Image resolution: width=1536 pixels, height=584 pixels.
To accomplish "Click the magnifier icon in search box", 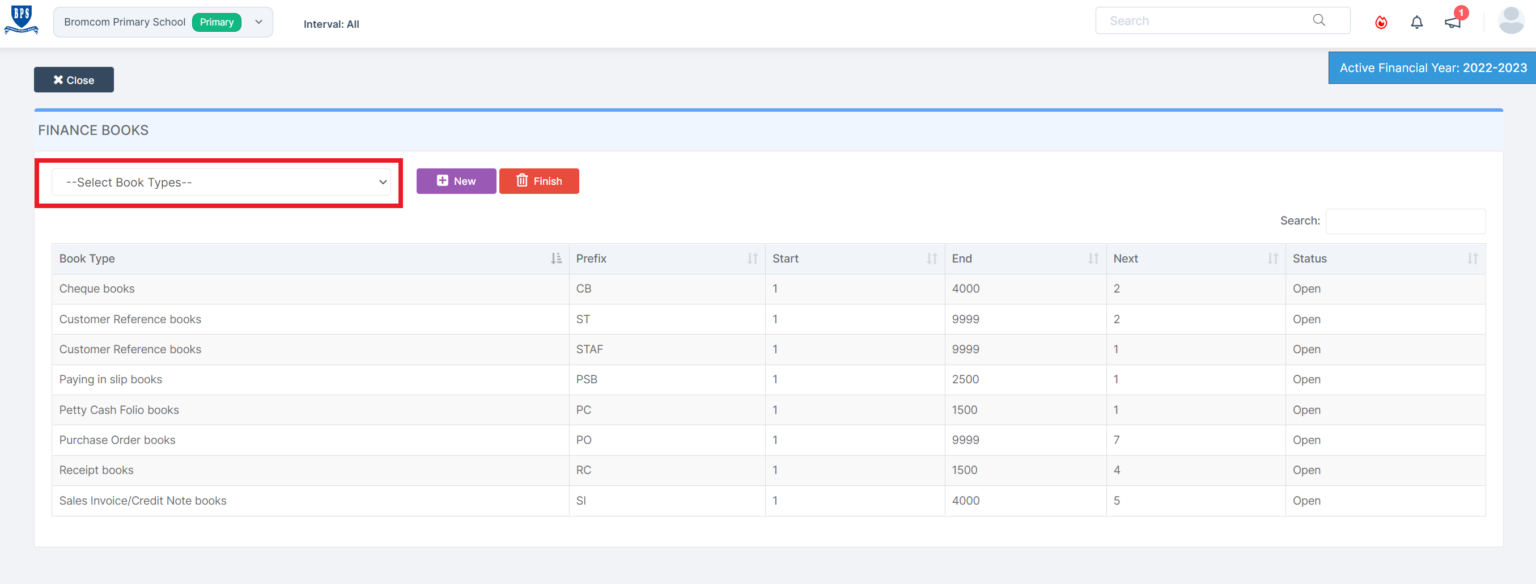I will [x=1319, y=20].
